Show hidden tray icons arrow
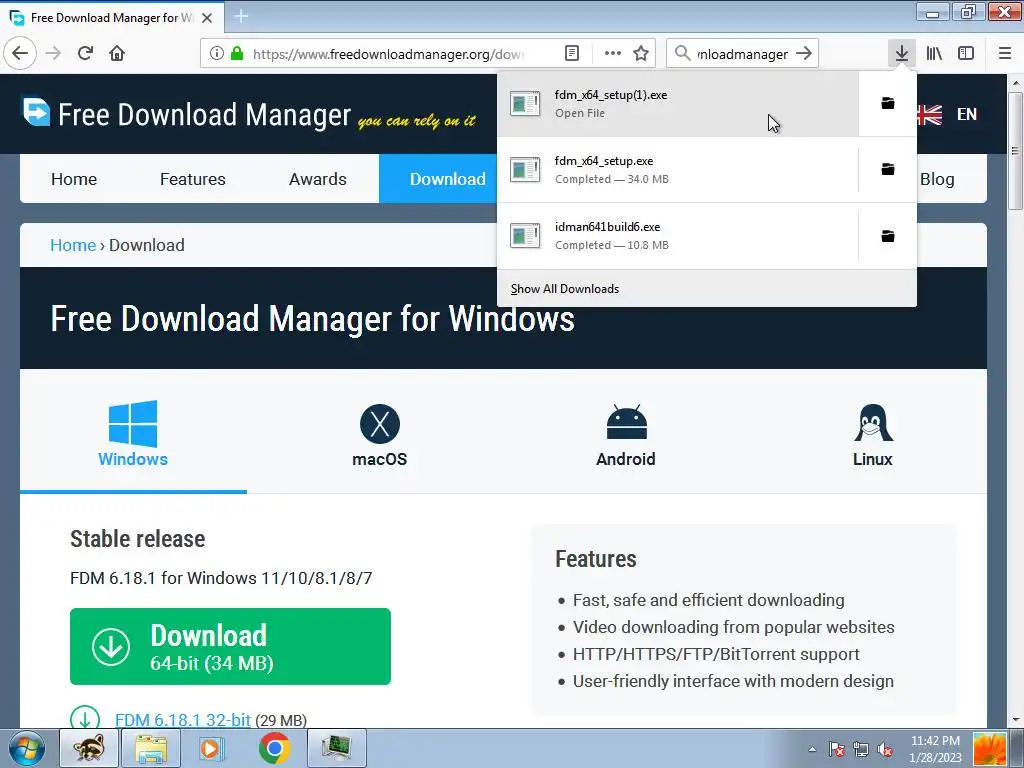1024x768 pixels. [812, 749]
